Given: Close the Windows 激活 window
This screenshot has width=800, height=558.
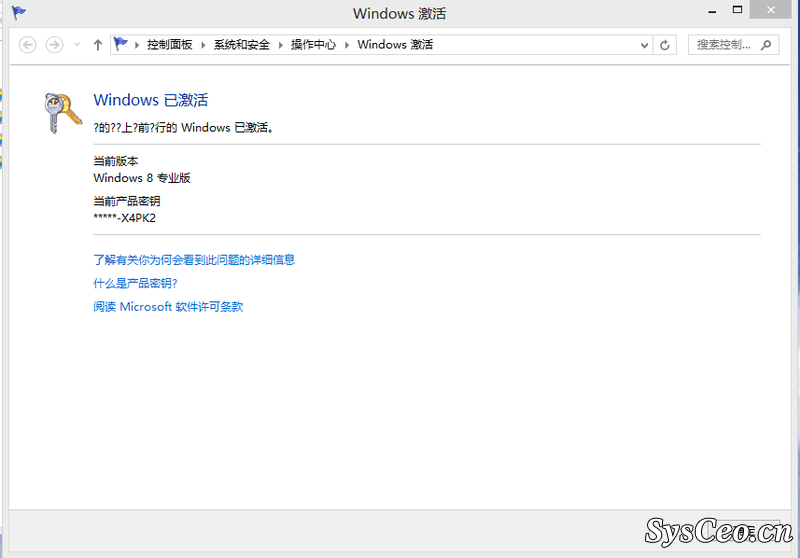Looking at the screenshot, I should 770,10.
